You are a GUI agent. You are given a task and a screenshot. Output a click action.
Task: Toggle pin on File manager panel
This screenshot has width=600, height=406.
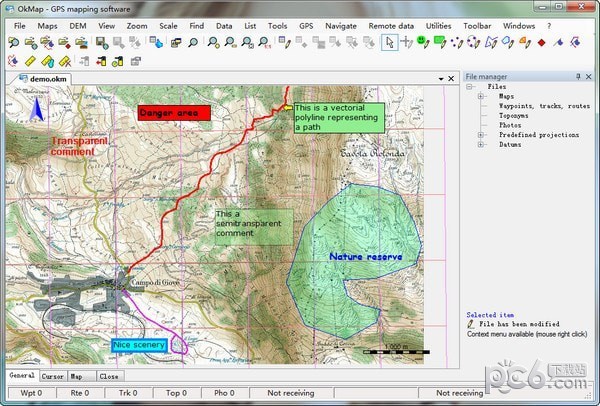point(576,76)
